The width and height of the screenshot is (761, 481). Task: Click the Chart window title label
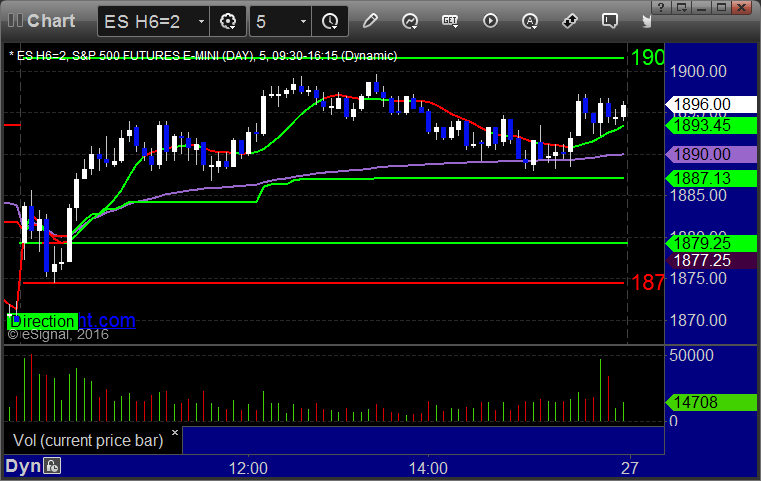[51, 21]
